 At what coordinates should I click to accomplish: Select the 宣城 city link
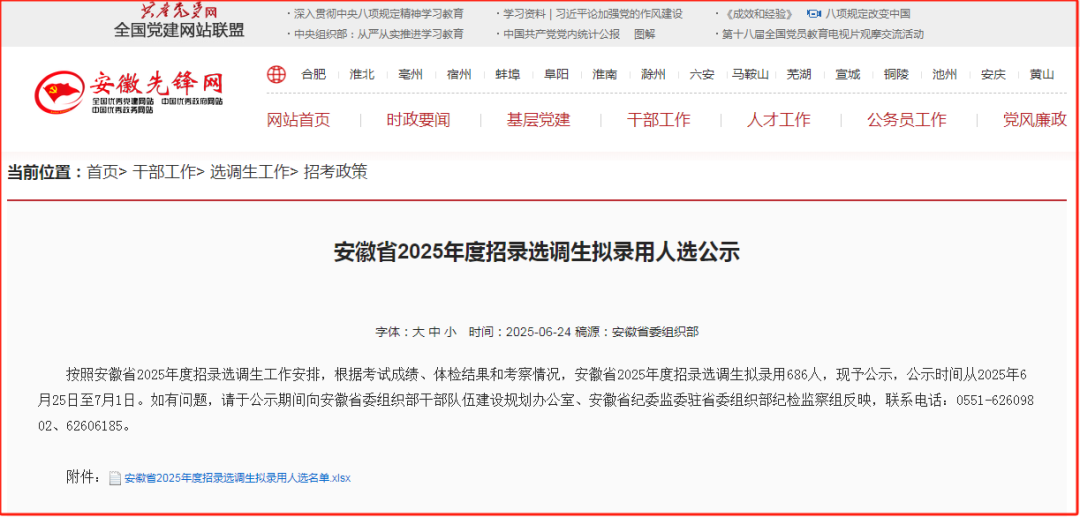coord(847,74)
